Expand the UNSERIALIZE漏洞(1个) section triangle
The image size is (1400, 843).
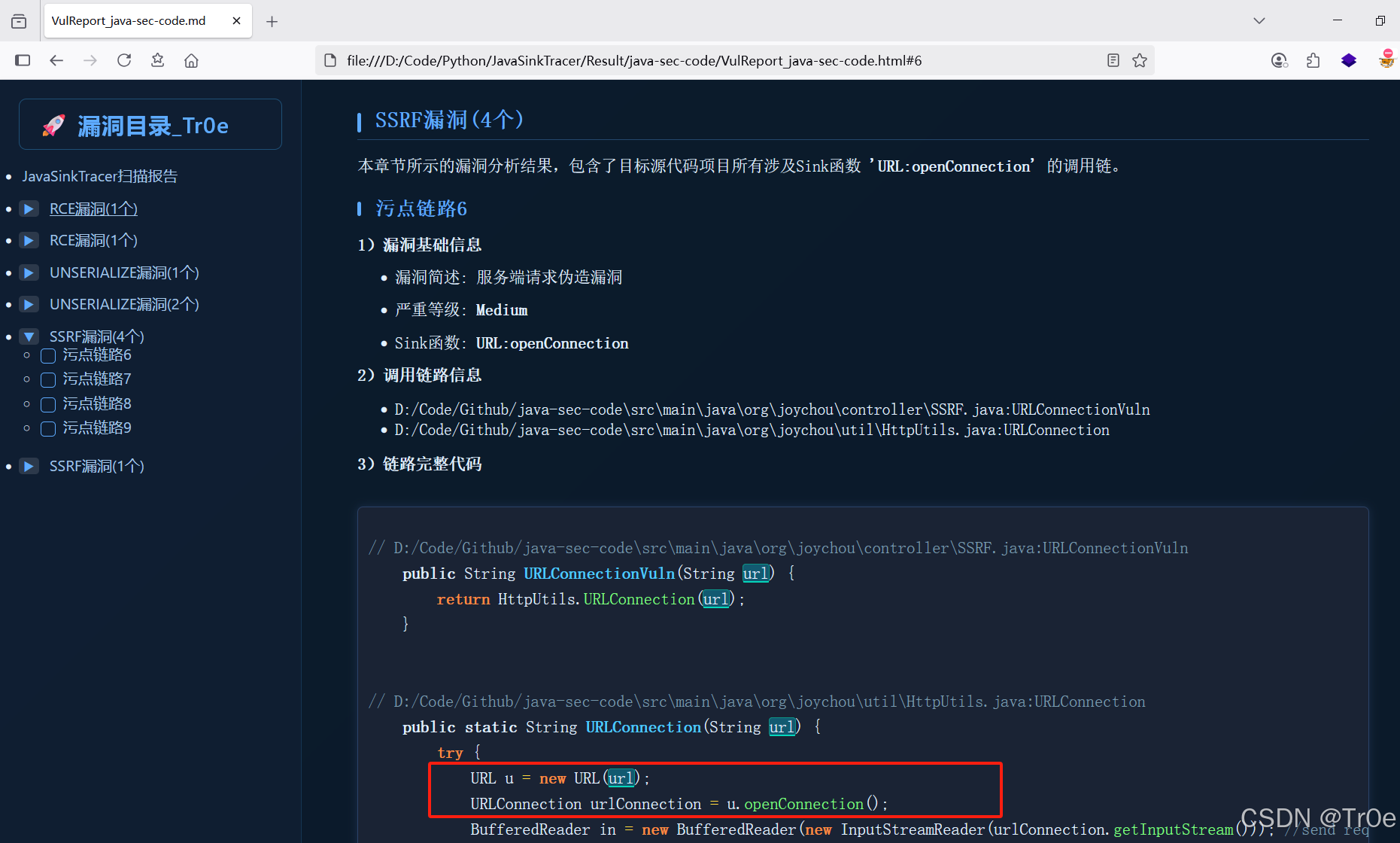tap(29, 272)
